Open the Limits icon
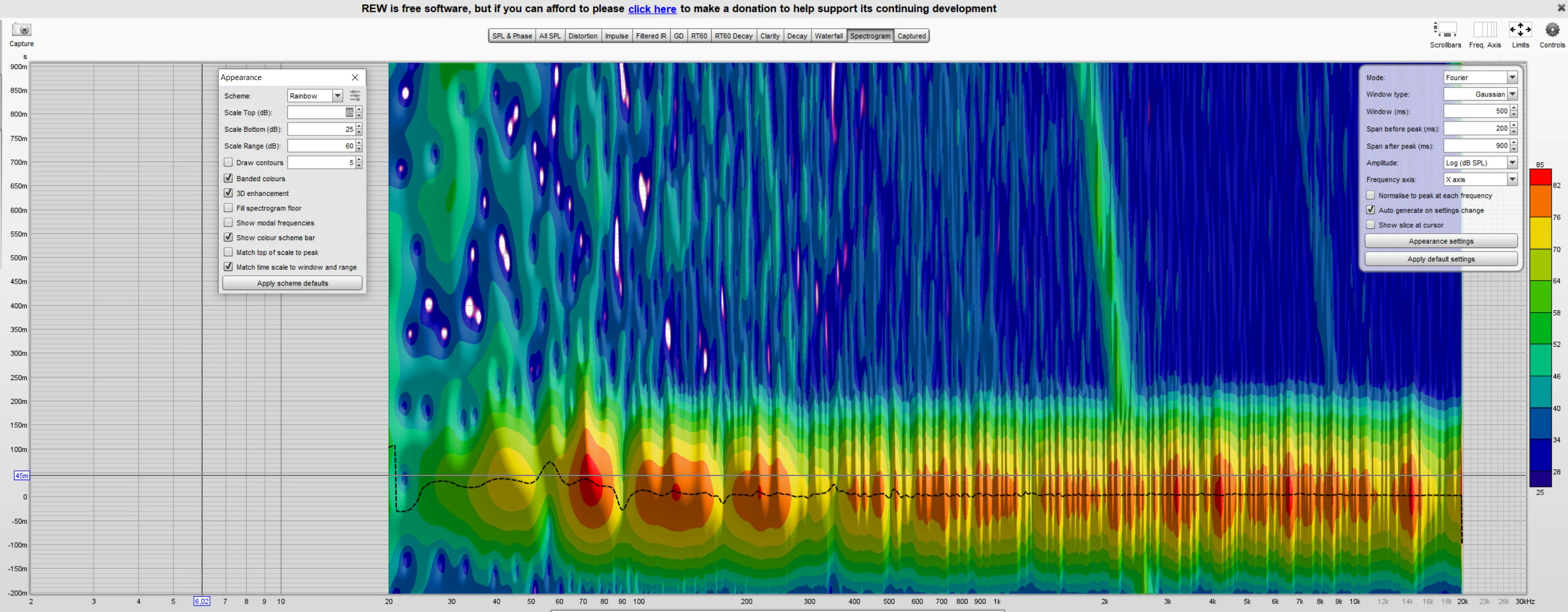1568x612 pixels. 1520,30
